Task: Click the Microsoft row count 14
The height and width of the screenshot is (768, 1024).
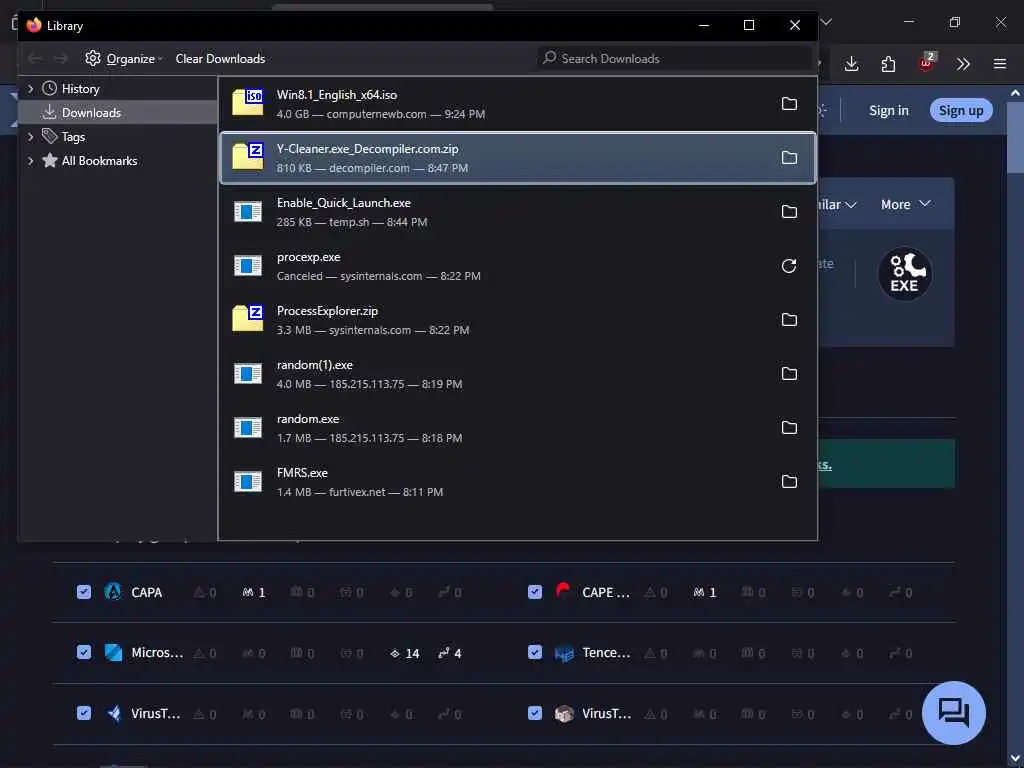Action: point(404,653)
